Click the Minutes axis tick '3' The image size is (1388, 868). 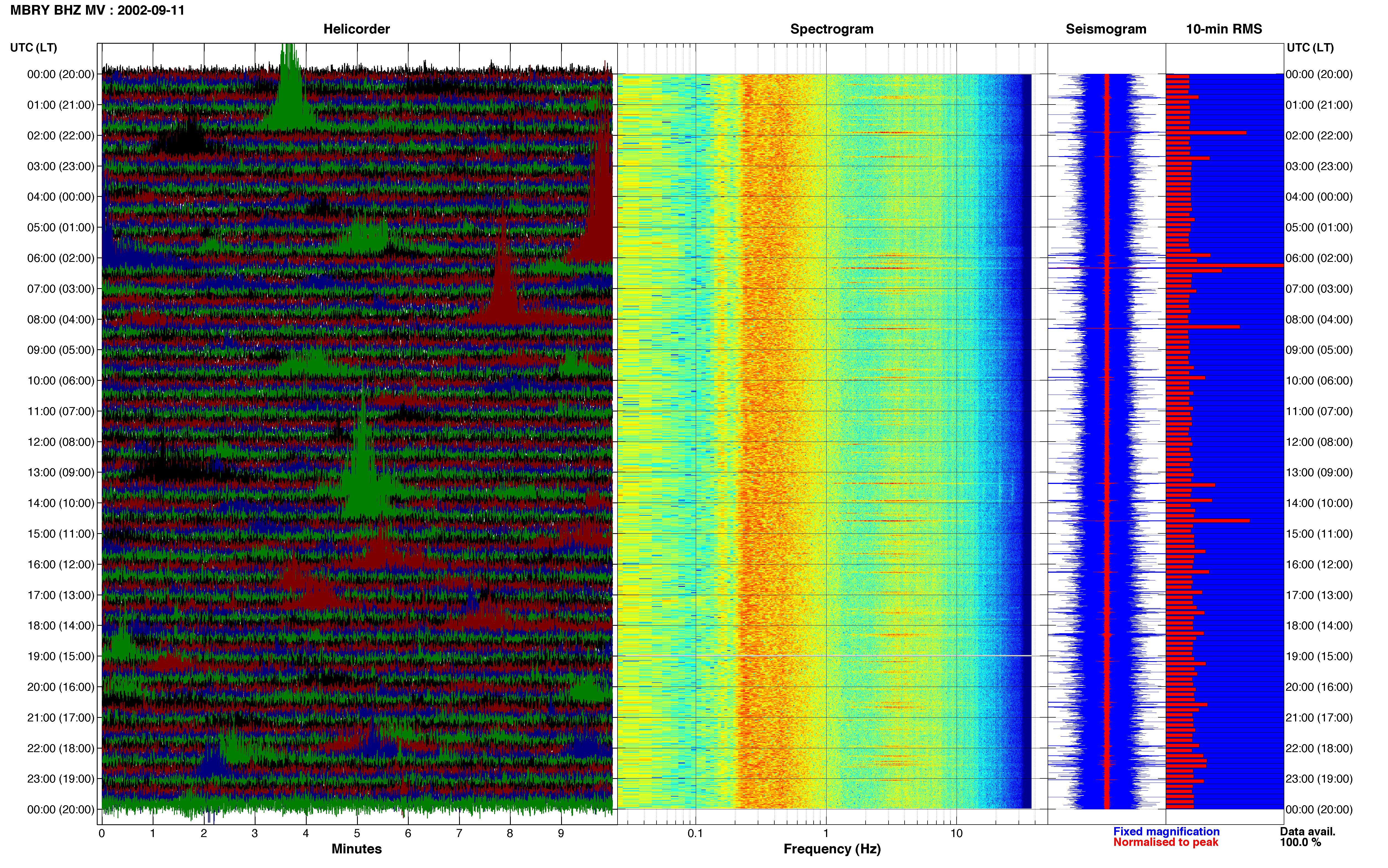pos(255,833)
